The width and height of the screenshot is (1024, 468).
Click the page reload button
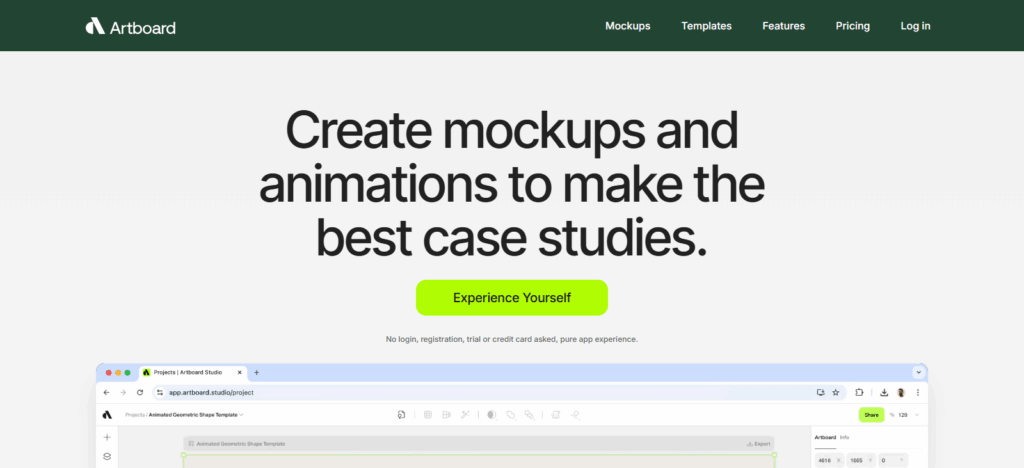point(140,393)
